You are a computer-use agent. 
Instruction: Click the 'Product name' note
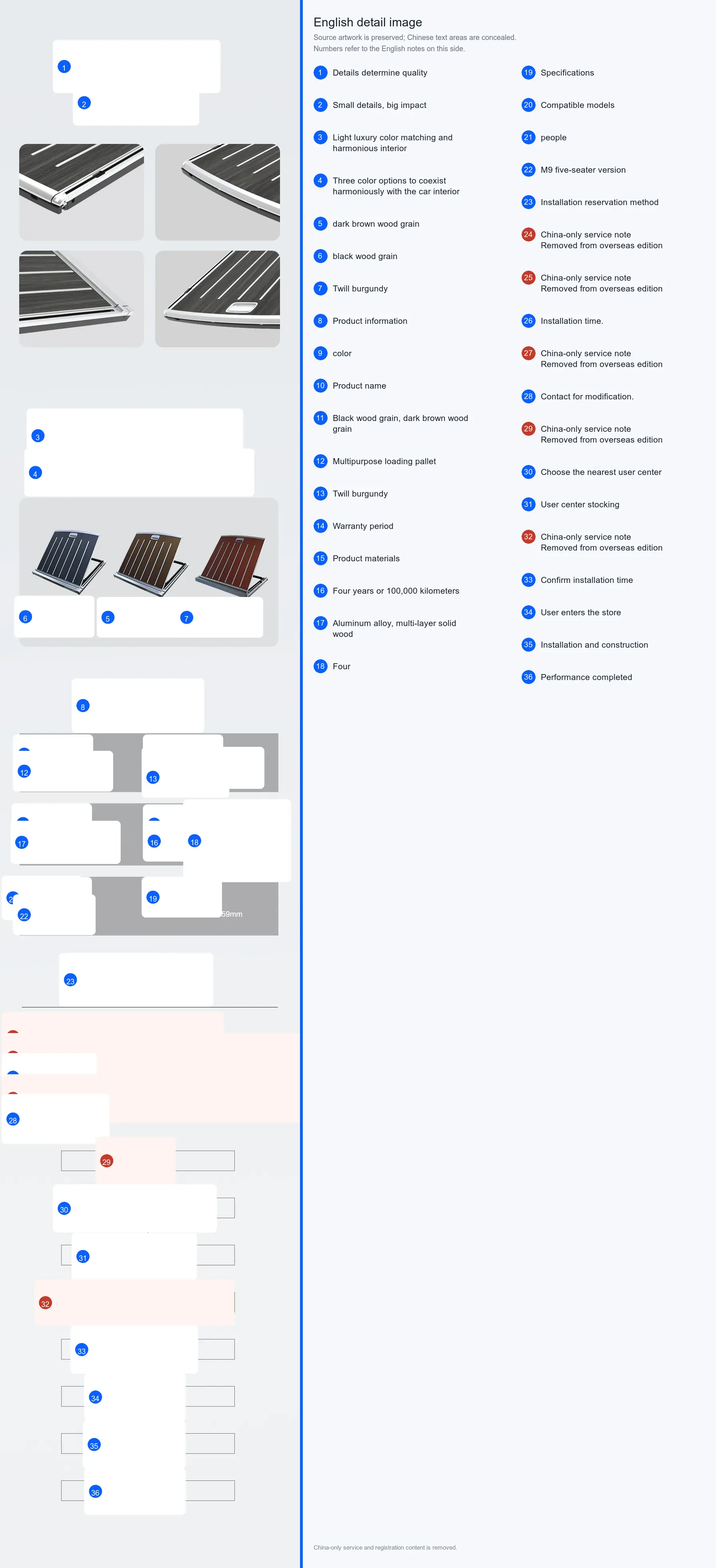click(x=359, y=386)
